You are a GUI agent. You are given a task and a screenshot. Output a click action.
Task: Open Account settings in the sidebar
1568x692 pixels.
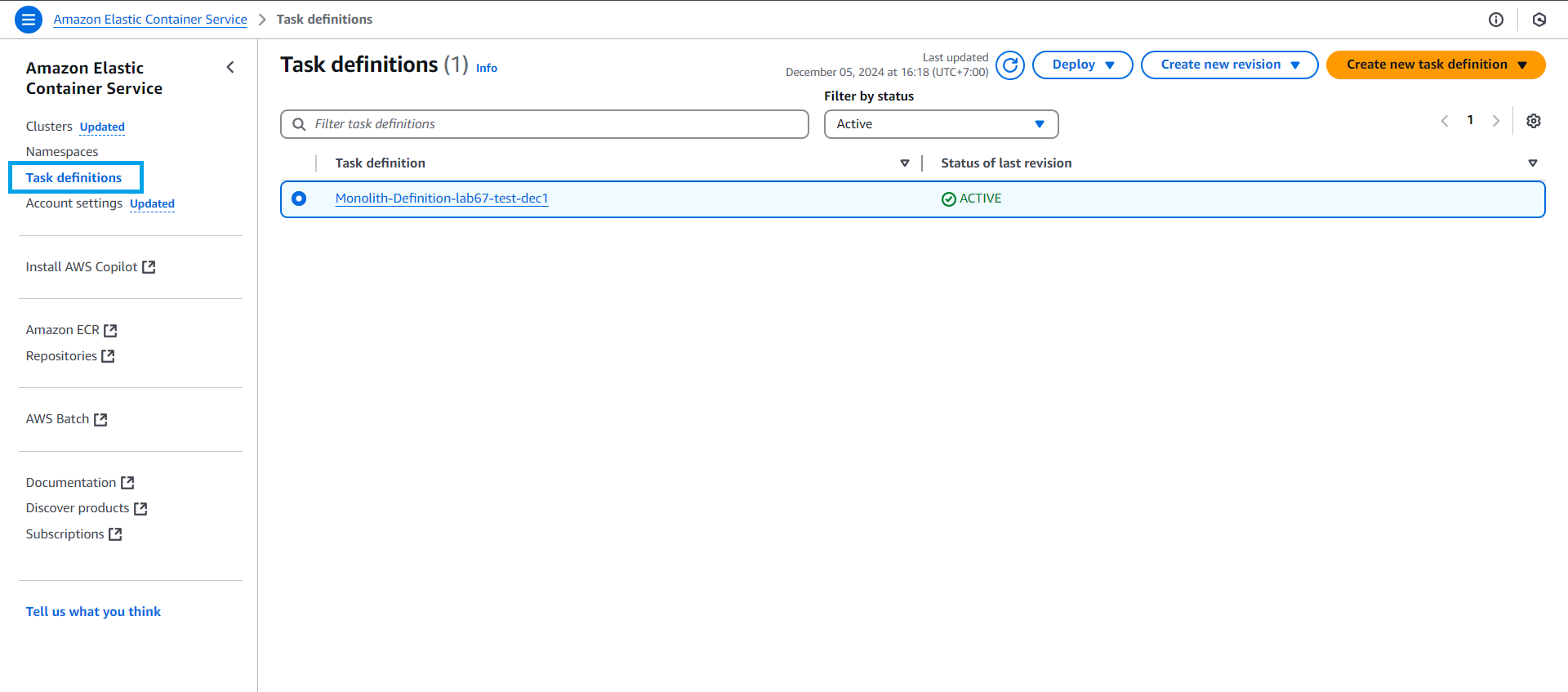(x=74, y=203)
